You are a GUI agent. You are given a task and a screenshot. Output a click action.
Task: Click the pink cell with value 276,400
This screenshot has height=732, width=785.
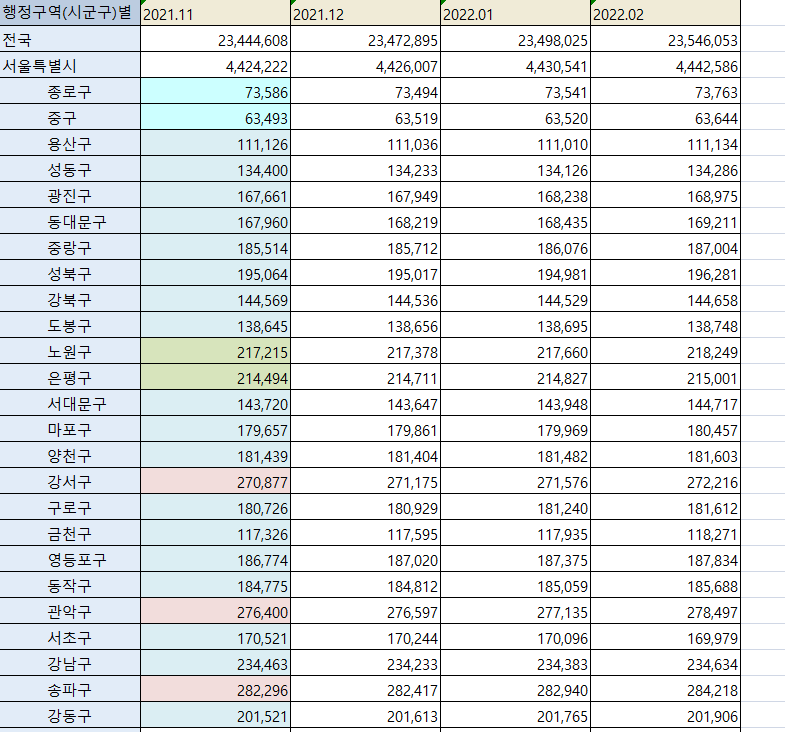215,611
